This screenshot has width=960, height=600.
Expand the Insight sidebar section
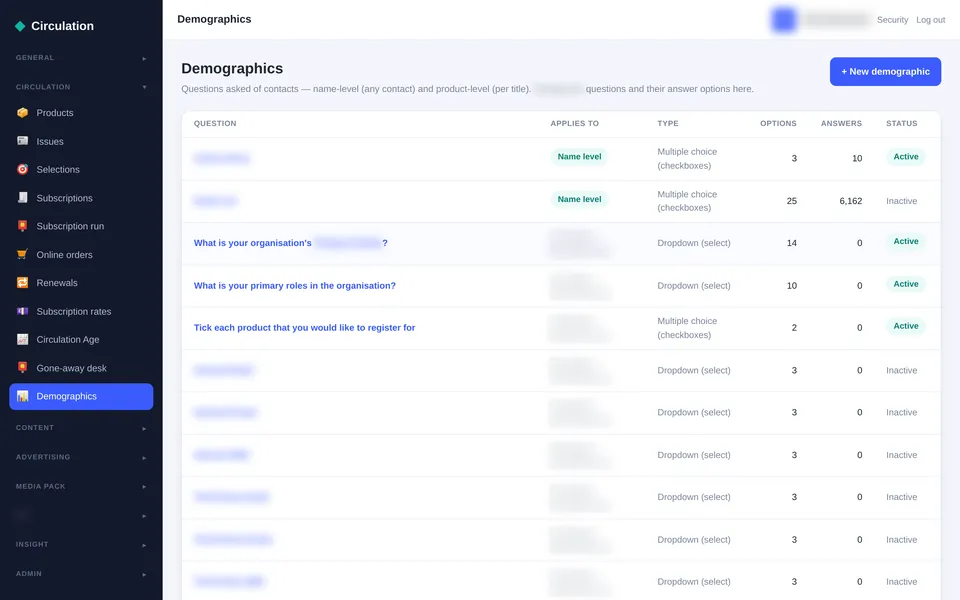point(81,544)
